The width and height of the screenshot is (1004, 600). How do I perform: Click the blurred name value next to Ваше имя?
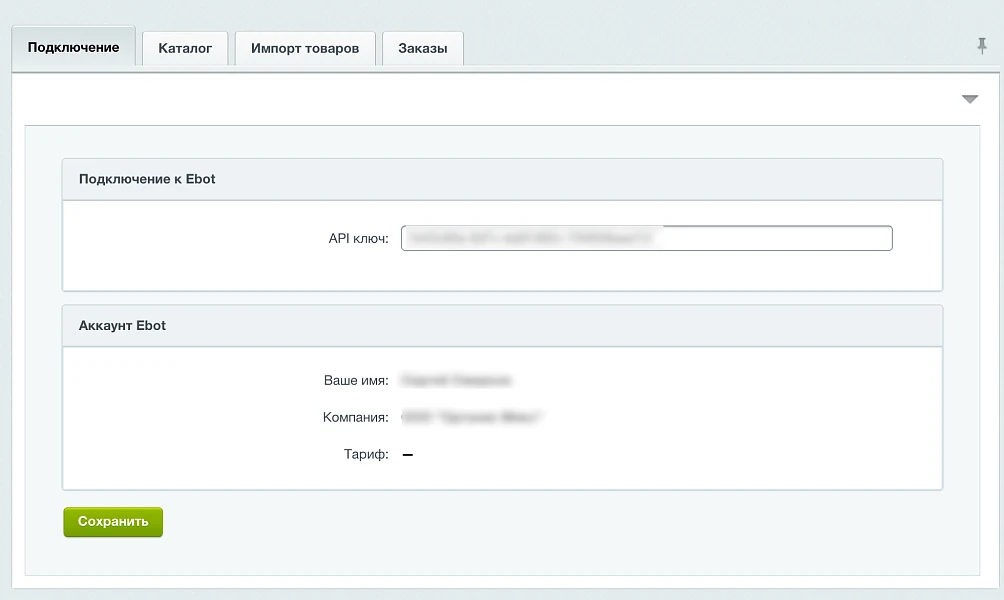click(456, 380)
